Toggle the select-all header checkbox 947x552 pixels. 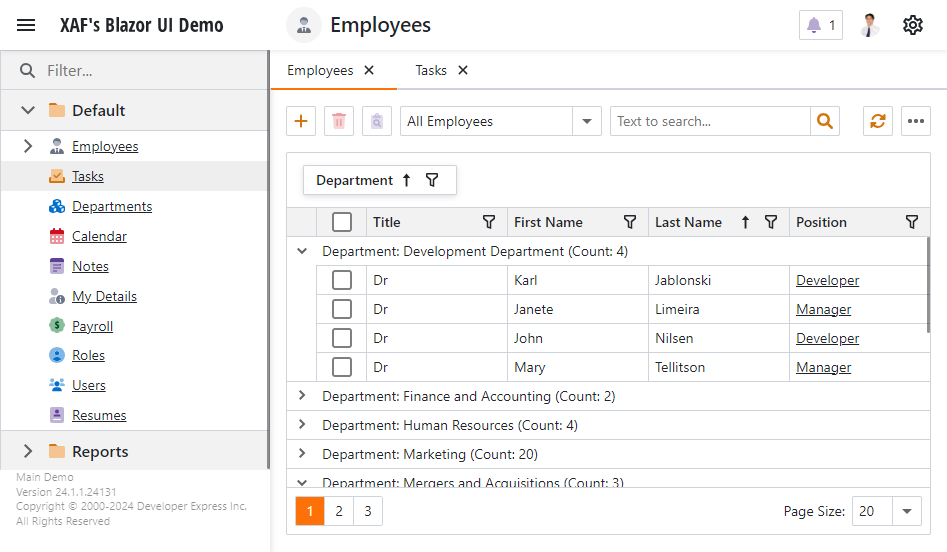(x=342, y=222)
